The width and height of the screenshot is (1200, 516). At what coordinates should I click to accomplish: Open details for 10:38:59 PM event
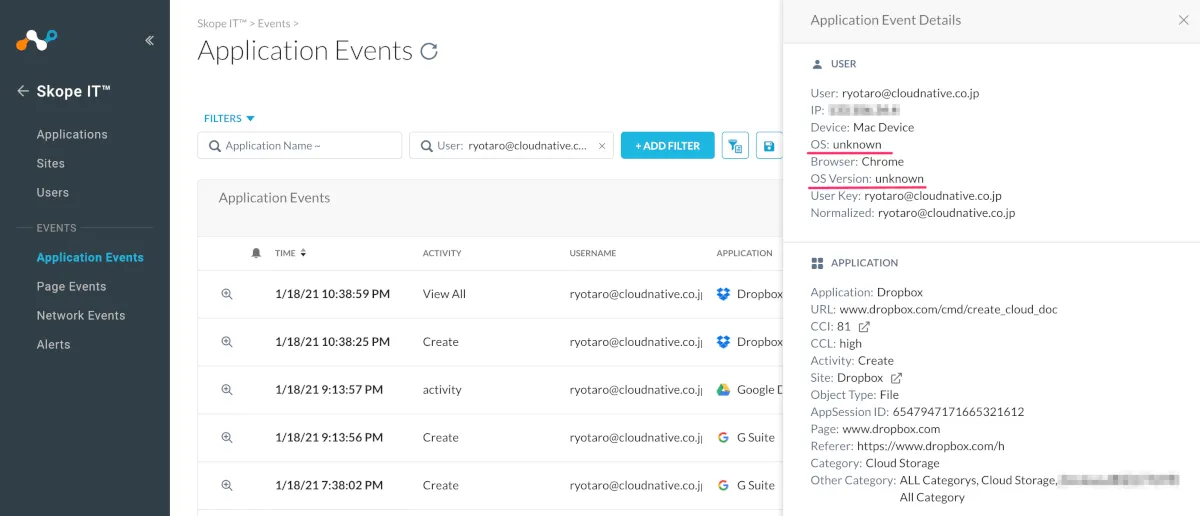point(227,294)
